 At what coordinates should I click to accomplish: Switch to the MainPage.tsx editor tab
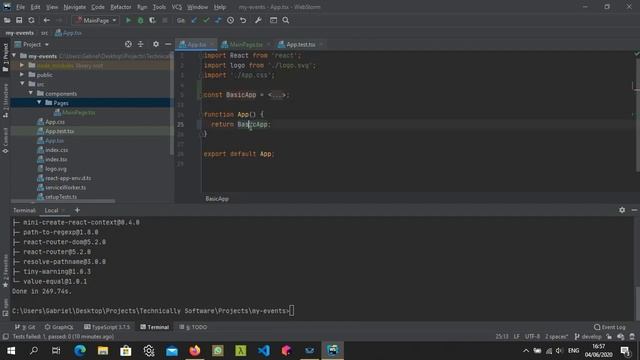pyautogui.click(x=246, y=44)
